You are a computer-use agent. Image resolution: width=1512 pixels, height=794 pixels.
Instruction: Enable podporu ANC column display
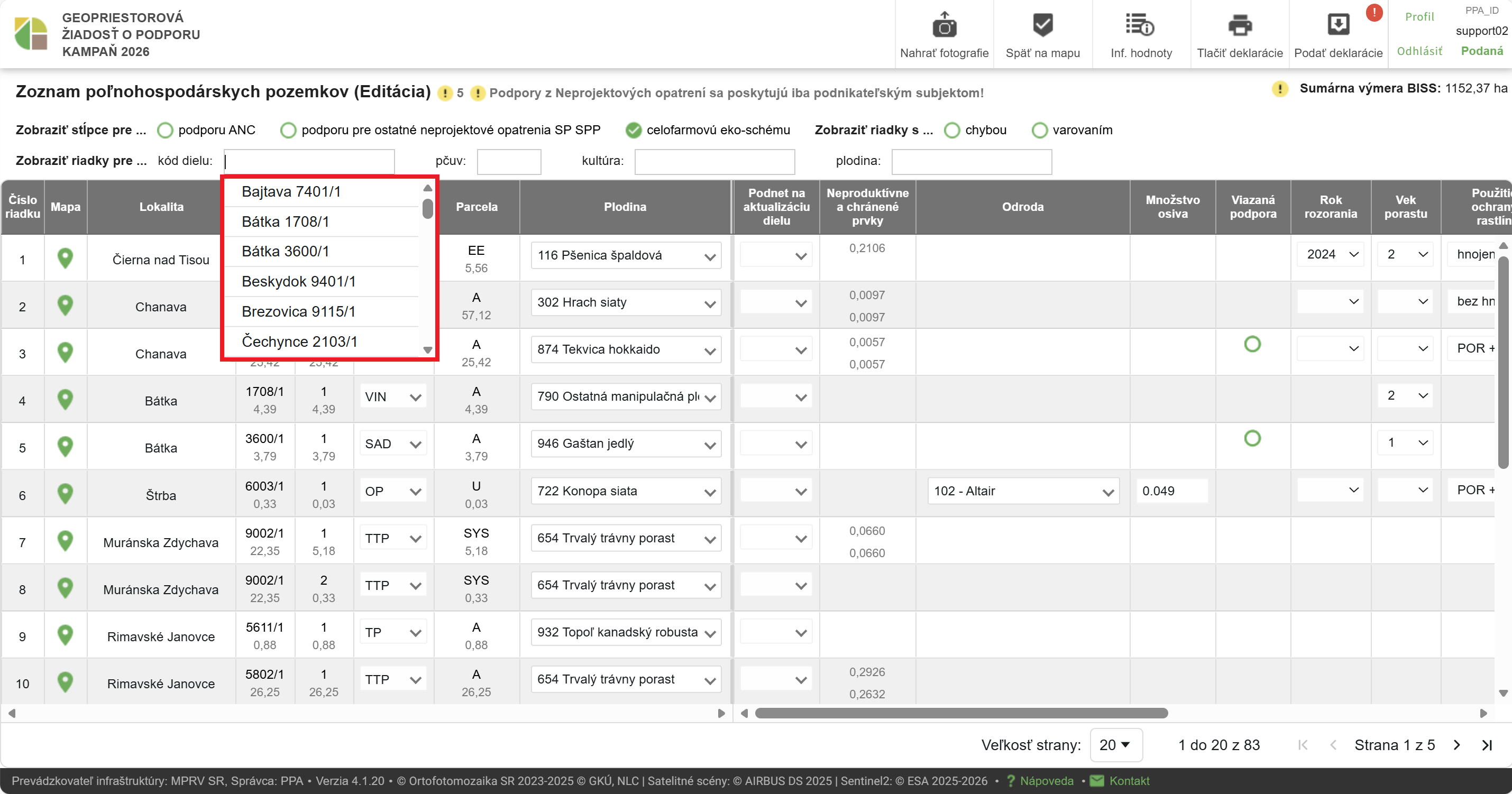coord(166,130)
